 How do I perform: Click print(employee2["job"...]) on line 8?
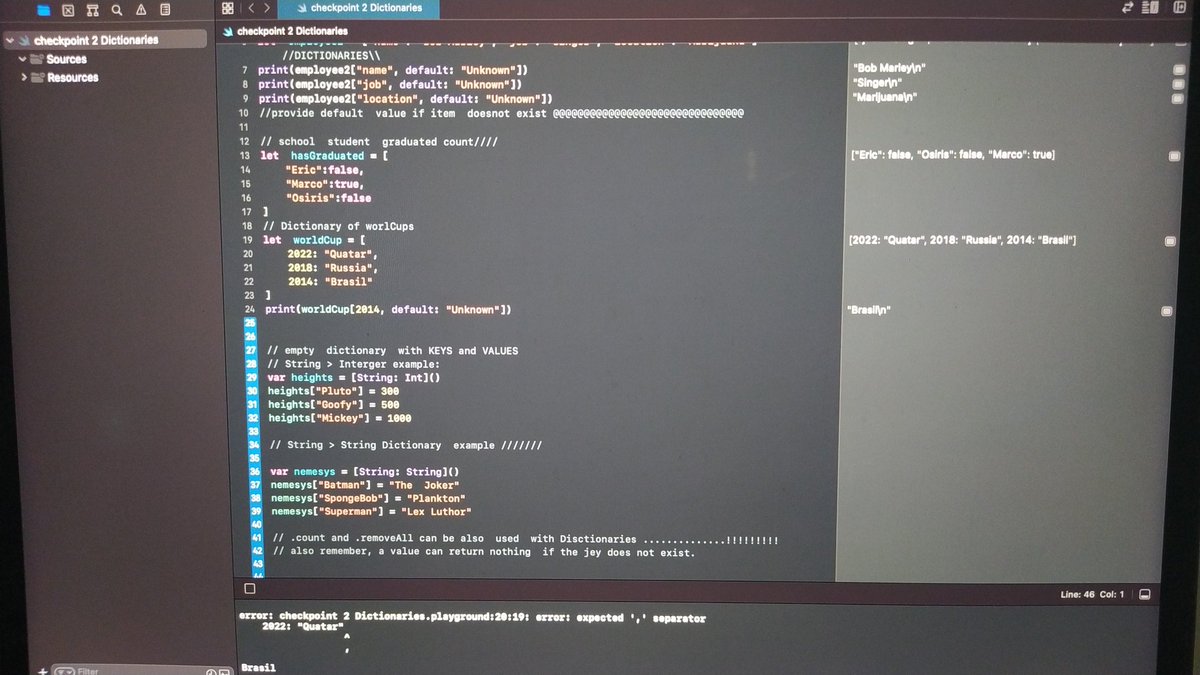click(x=389, y=85)
